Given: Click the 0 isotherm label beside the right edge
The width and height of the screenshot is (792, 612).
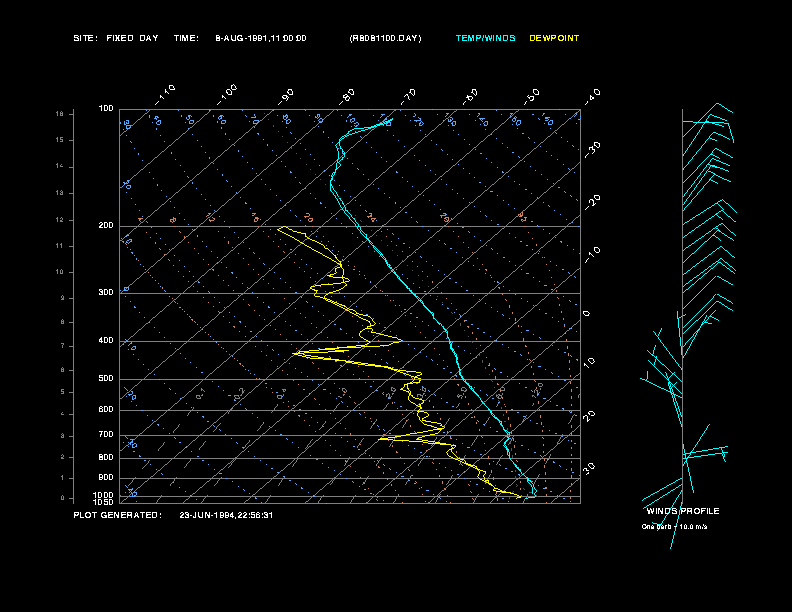Looking at the screenshot, I should coord(586,314).
